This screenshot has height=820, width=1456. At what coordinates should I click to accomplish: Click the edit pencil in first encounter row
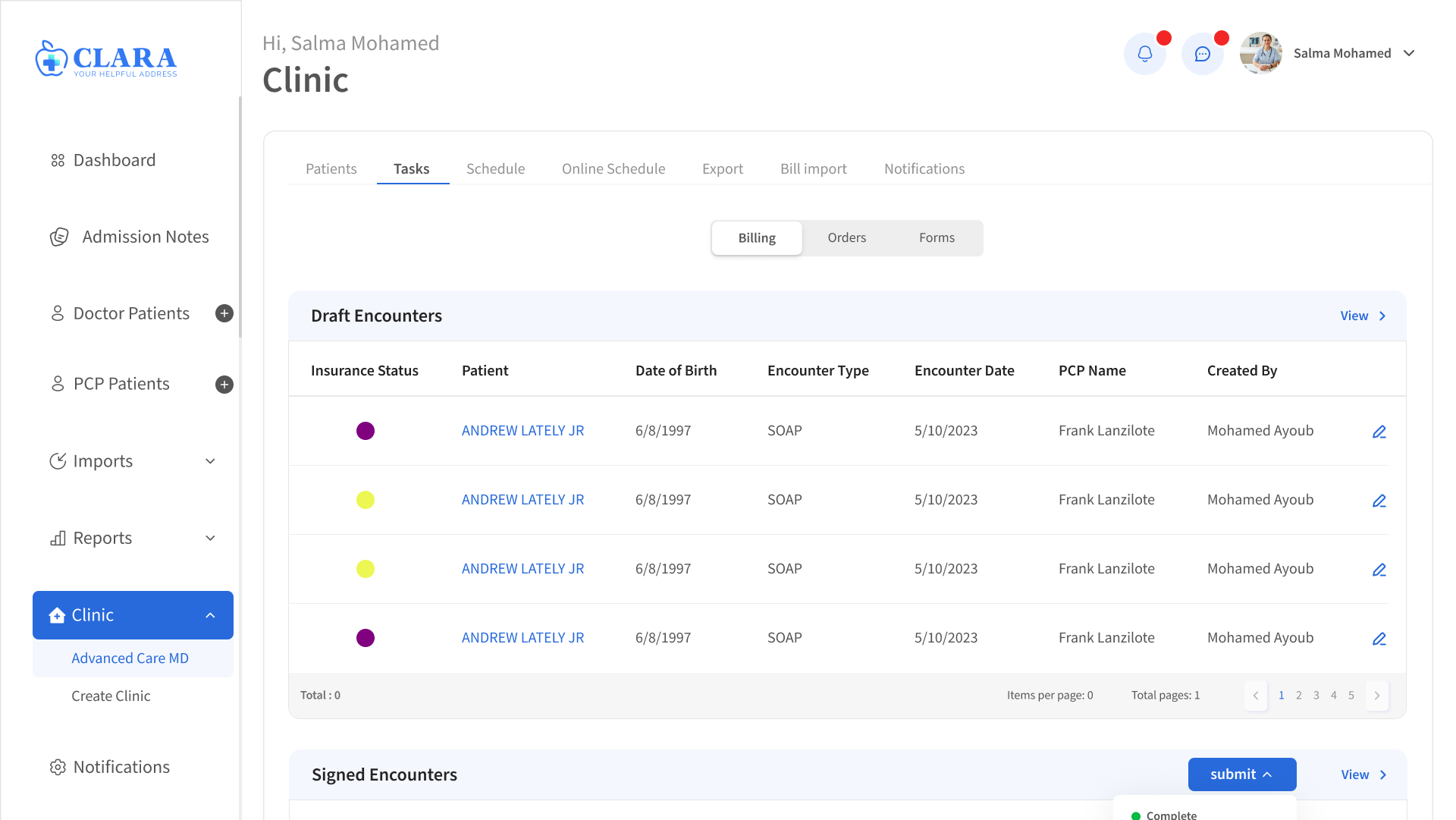(1379, 432)
